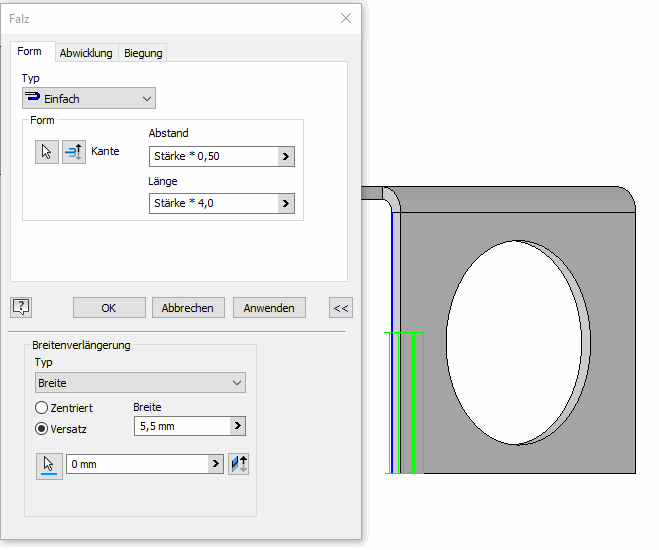Close the Falz dialog window

pos(346,18)
